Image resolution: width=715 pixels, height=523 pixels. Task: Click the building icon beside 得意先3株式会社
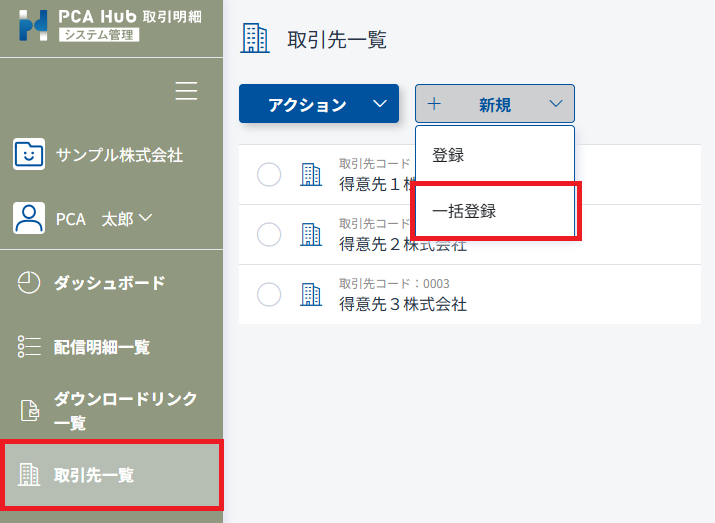click(311, 295)
